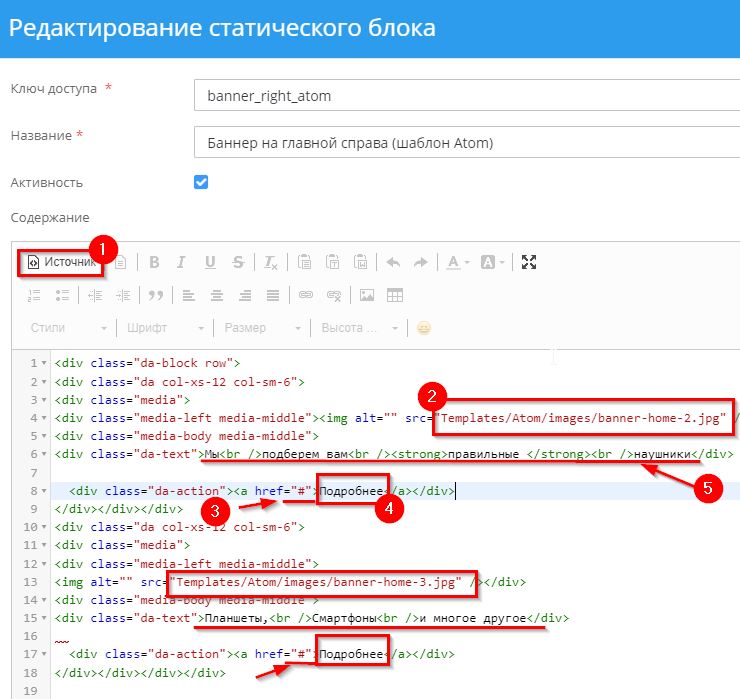Toggle bold formatting in editor toolbar

(x=154, y=262)
